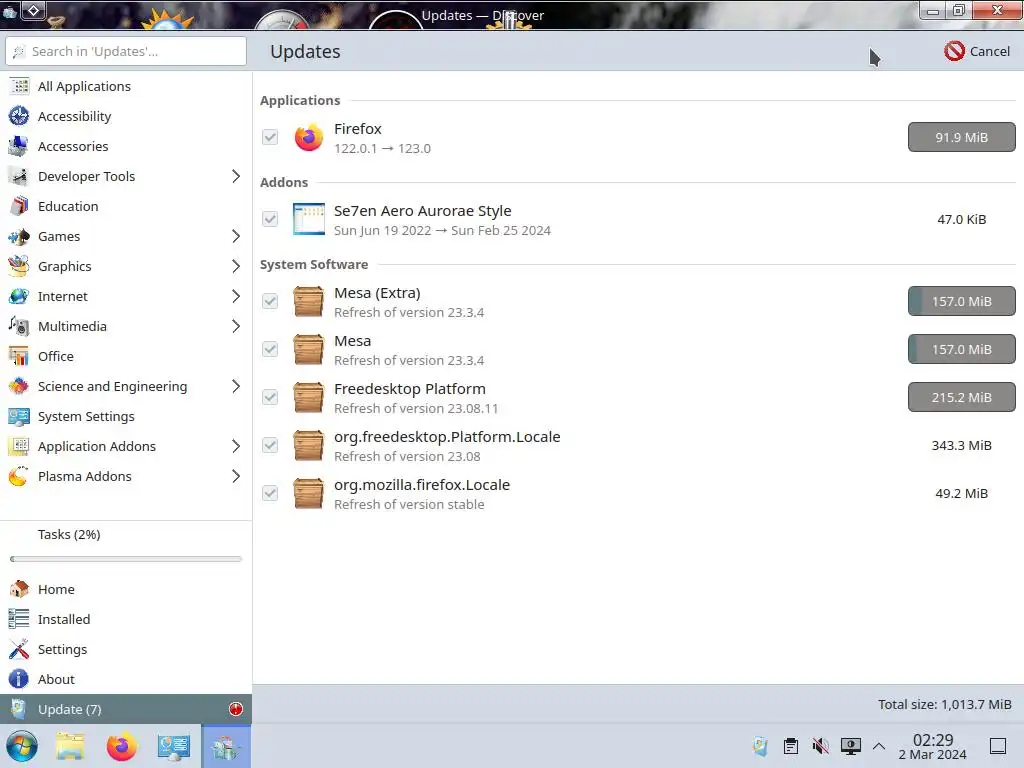Expand the Games subcategories arrow
Image resolution: width=1024 pixels, height=768 pixels.
[x=236, y=236]
